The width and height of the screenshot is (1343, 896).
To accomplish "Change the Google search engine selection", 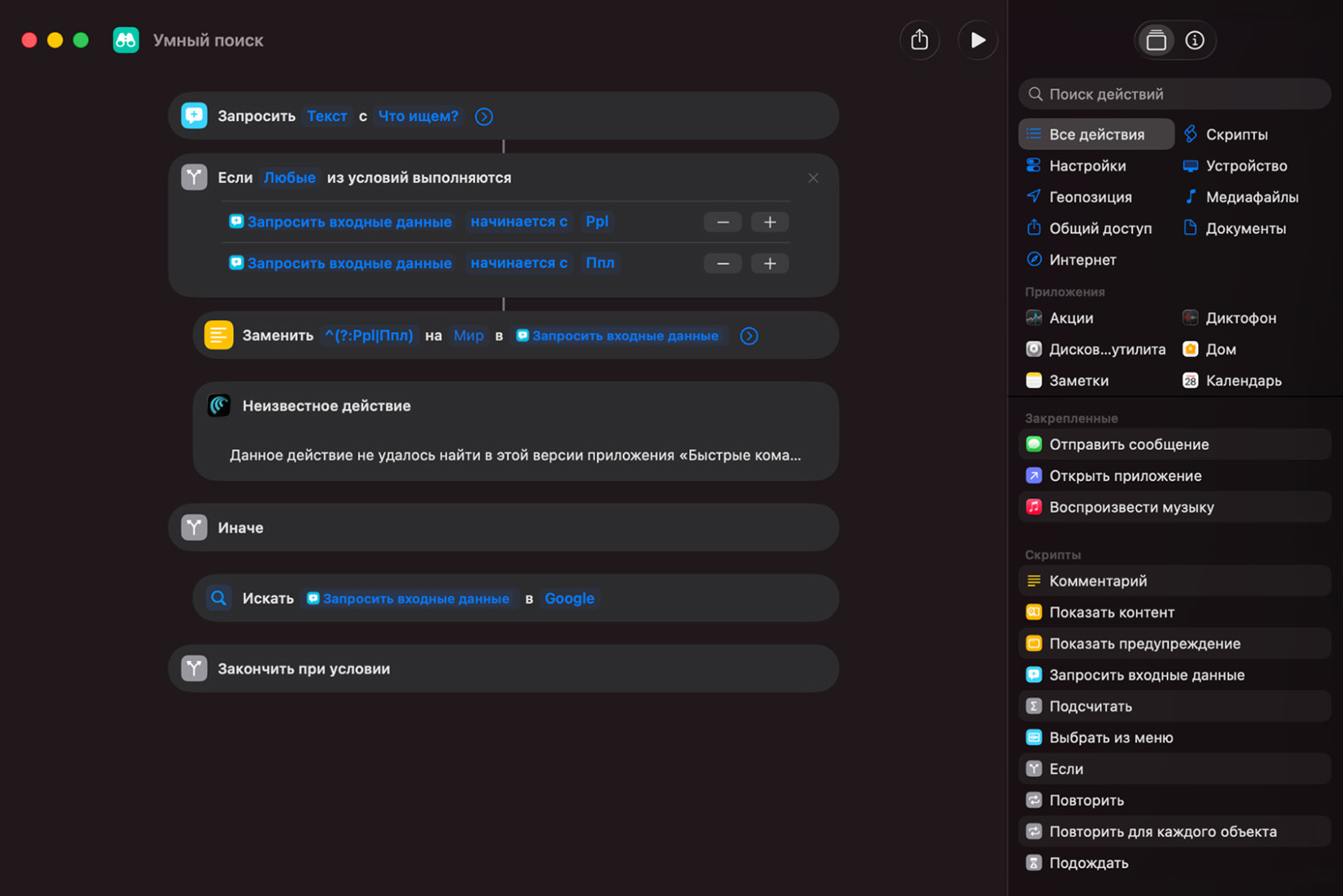I will click(x=569, y=598).
